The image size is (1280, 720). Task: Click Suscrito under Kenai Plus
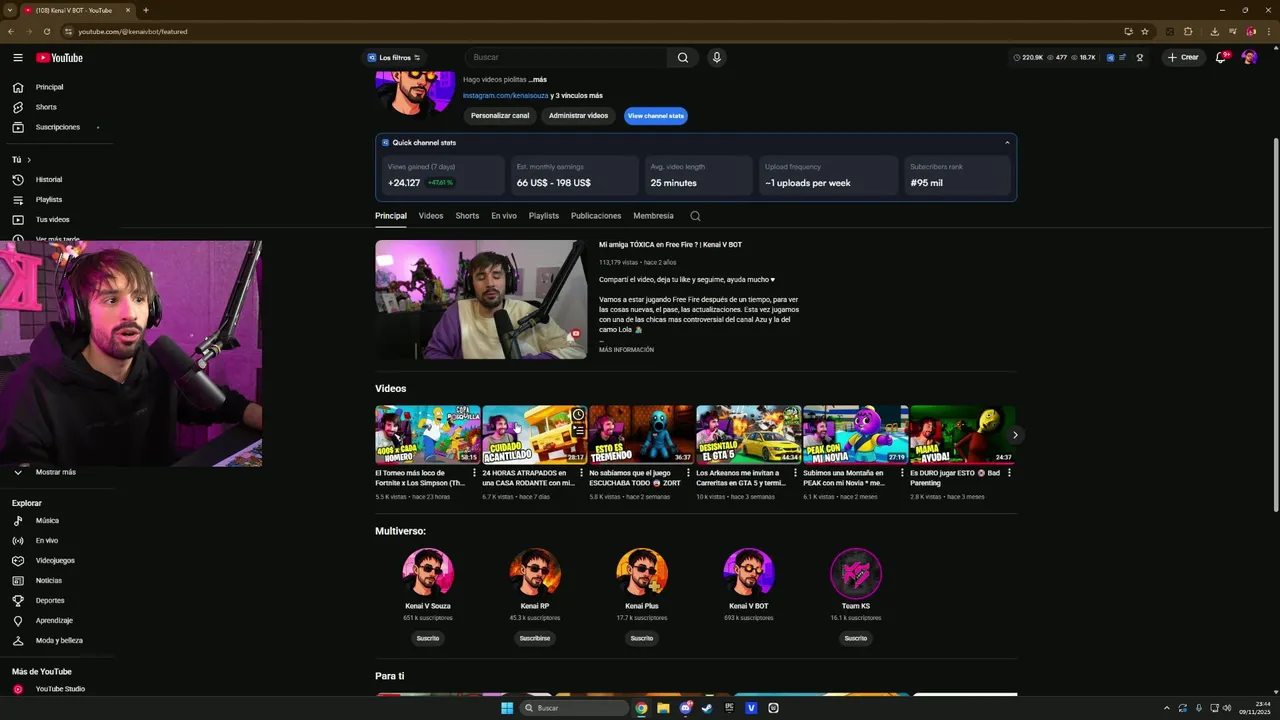tap(642, 638)
